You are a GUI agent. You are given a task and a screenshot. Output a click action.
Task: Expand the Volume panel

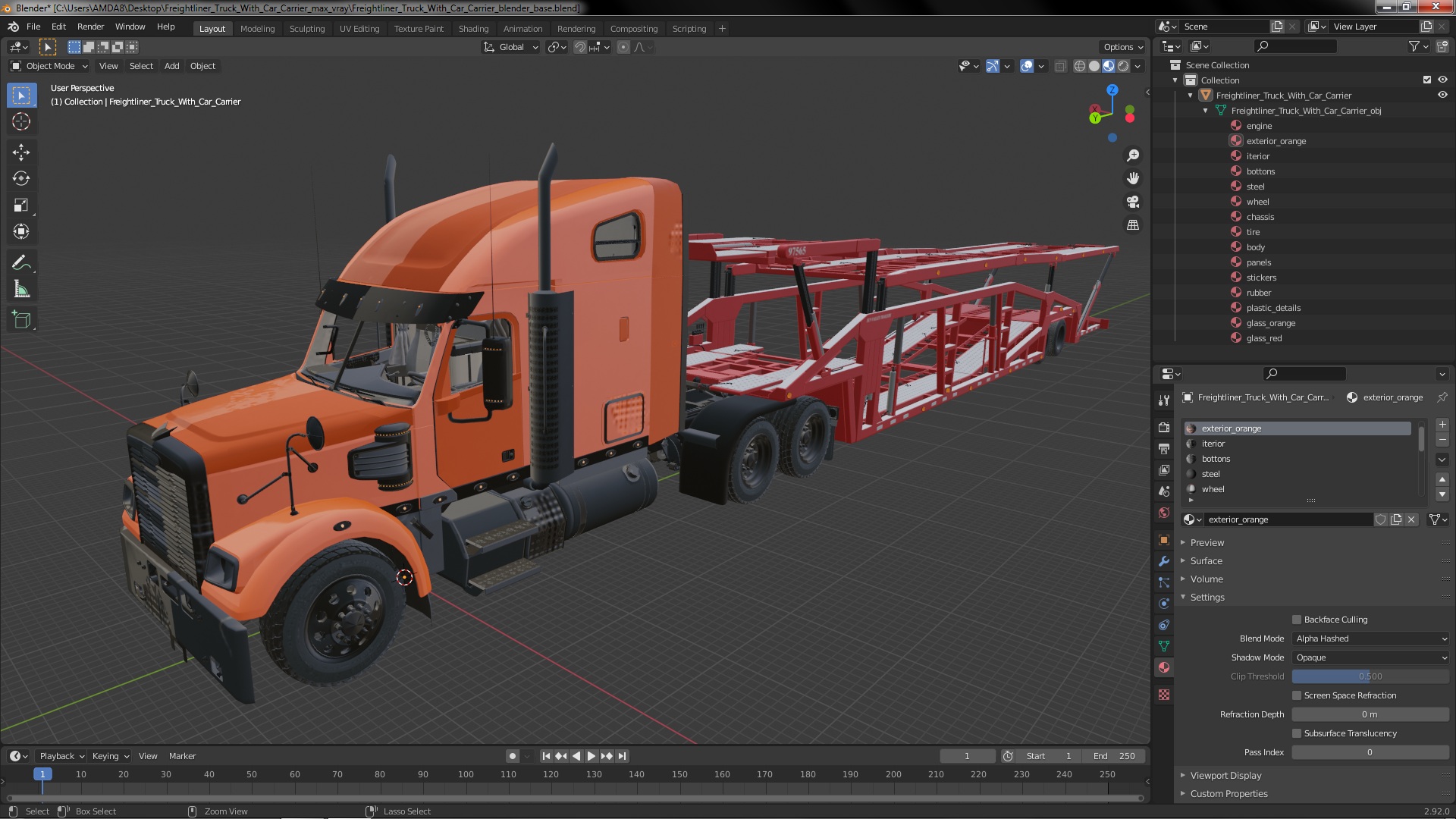click(1206, 579)
